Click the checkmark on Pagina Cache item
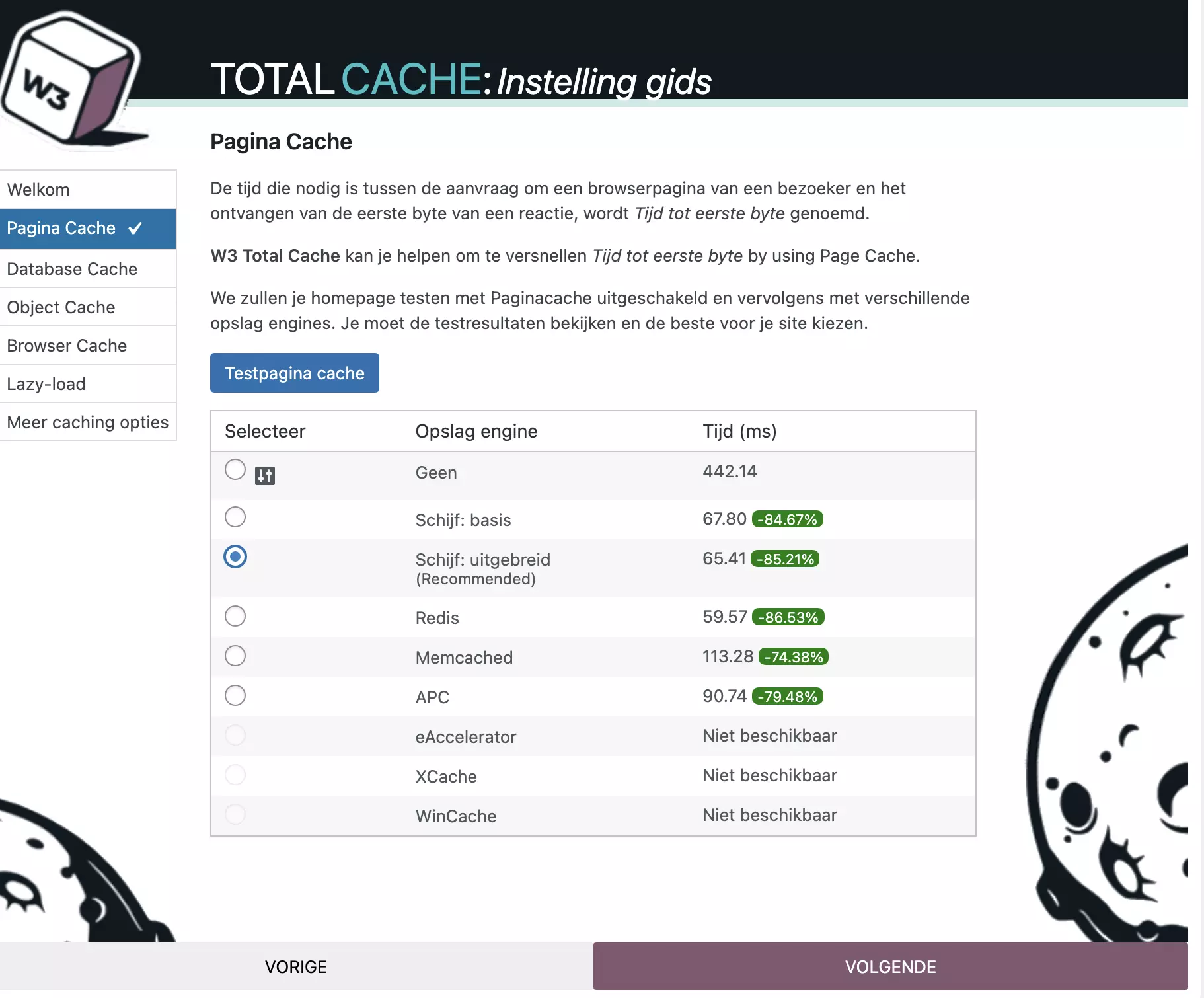Image resolution: width=1204 pixels, height=998 pixels. (x=135, y=228)
